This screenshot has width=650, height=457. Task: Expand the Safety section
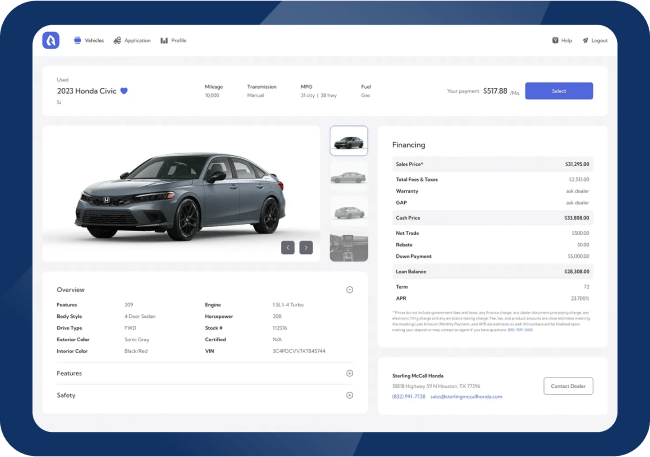349,395
